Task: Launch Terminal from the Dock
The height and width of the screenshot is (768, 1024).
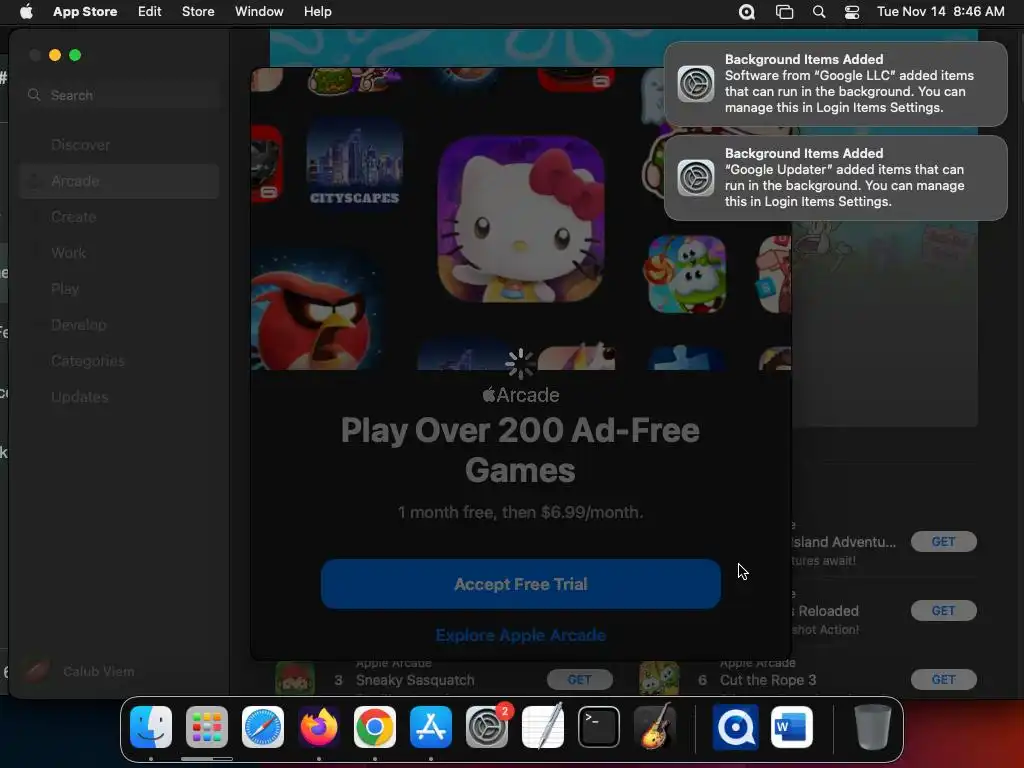Action: point(599,727)
